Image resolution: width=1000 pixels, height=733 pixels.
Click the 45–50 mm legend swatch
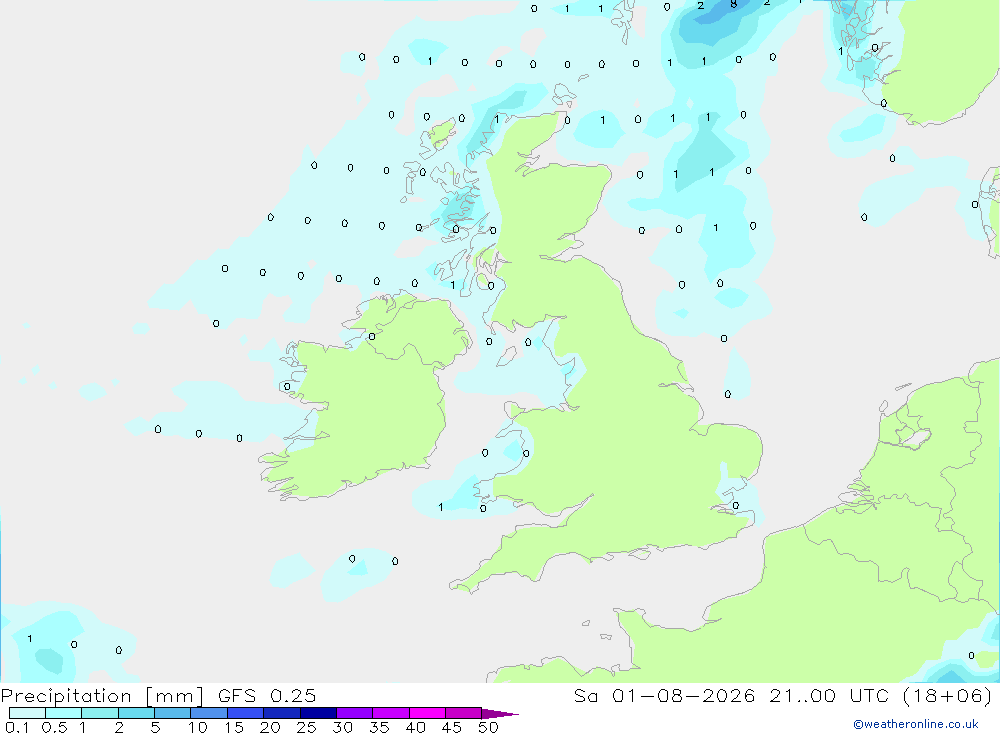464,713
